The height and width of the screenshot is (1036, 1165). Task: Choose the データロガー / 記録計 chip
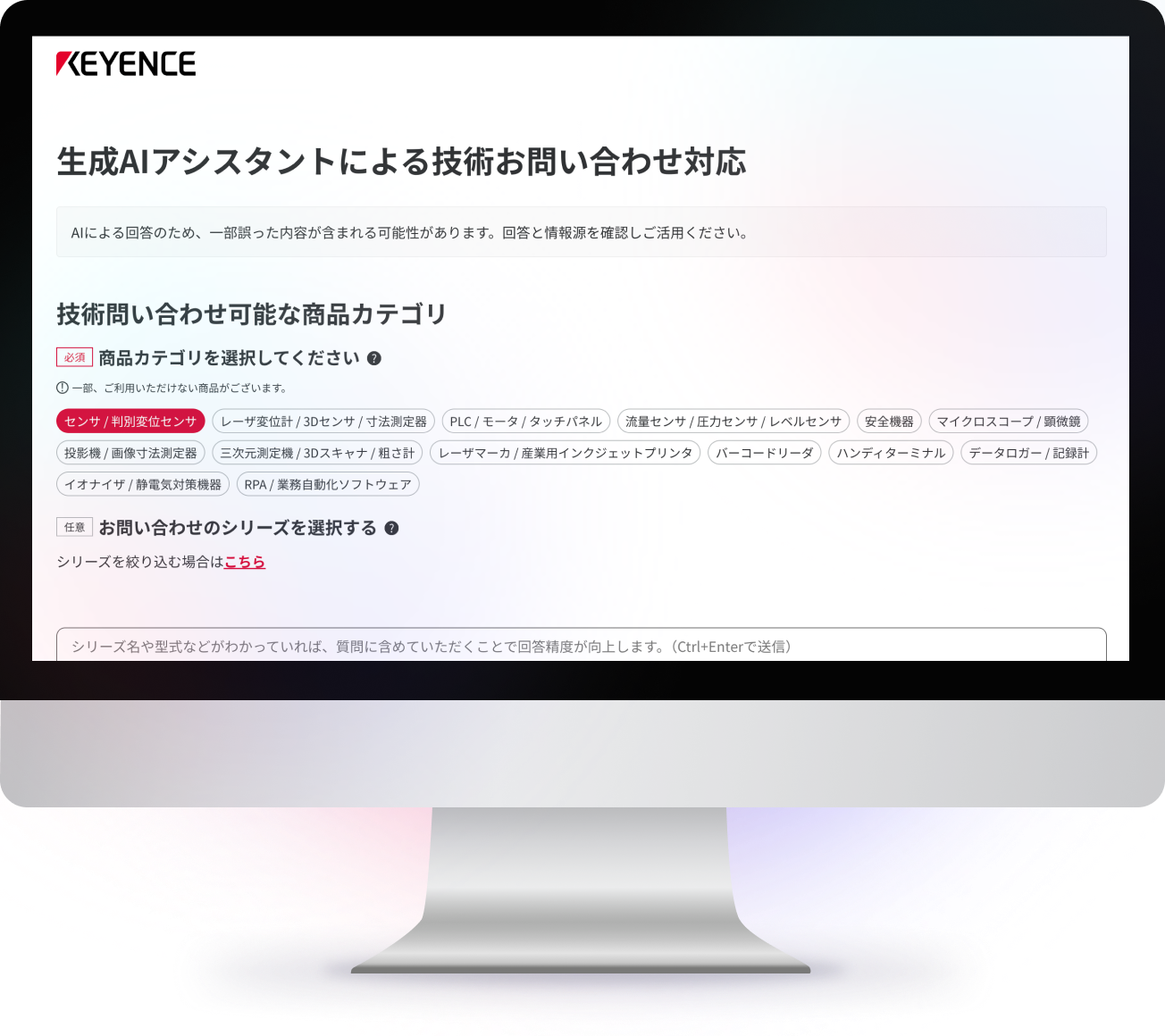[1028, 453]
